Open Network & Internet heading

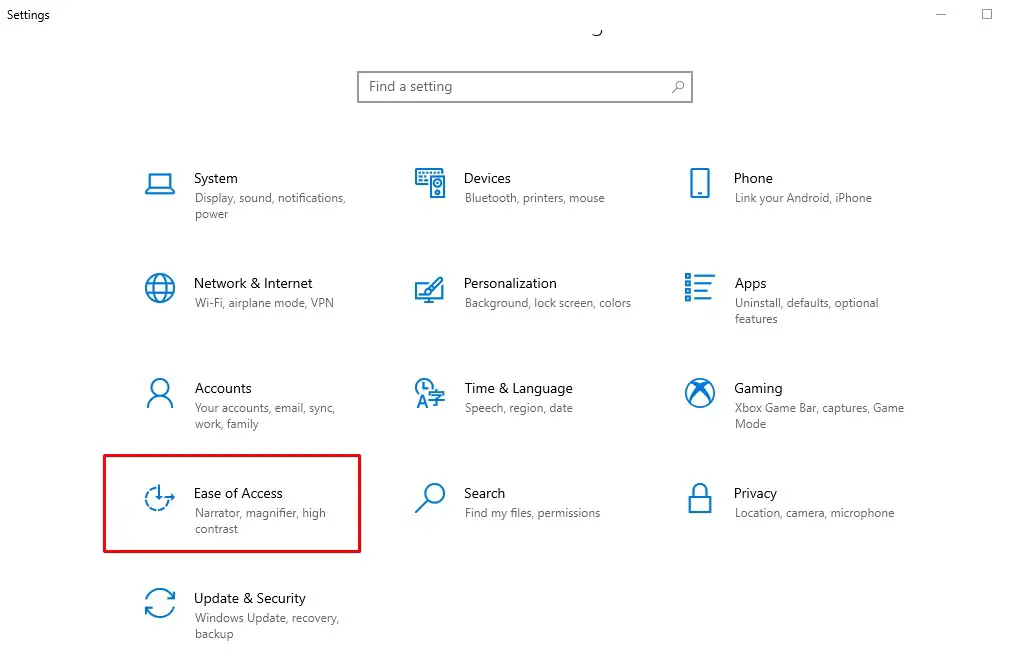253,283
